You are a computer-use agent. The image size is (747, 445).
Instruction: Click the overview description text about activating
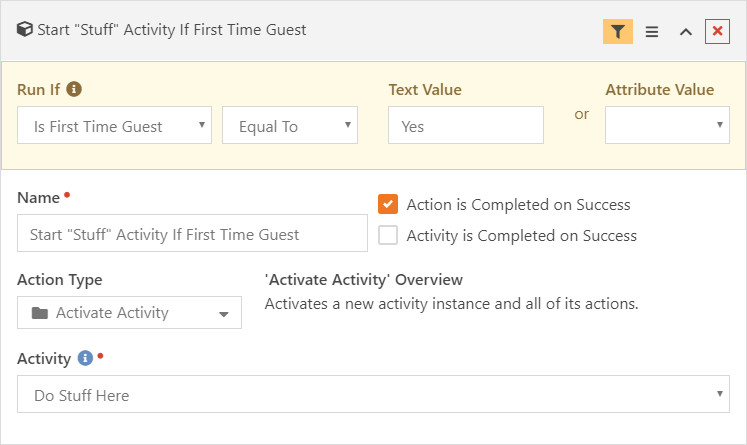(x=451, y=303)
